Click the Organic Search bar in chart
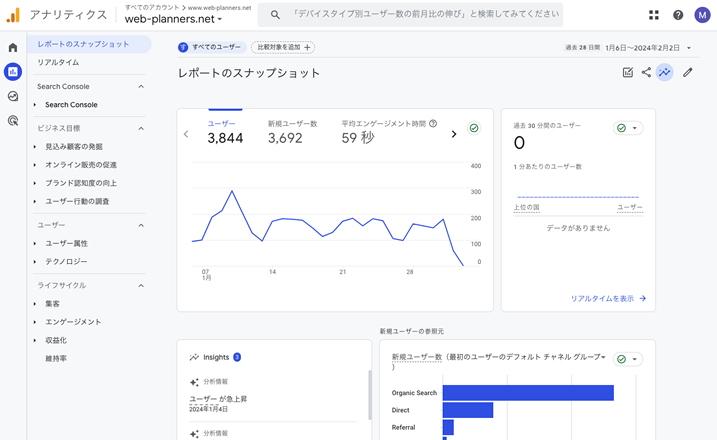Screen dimensions: 717x440 527,393
